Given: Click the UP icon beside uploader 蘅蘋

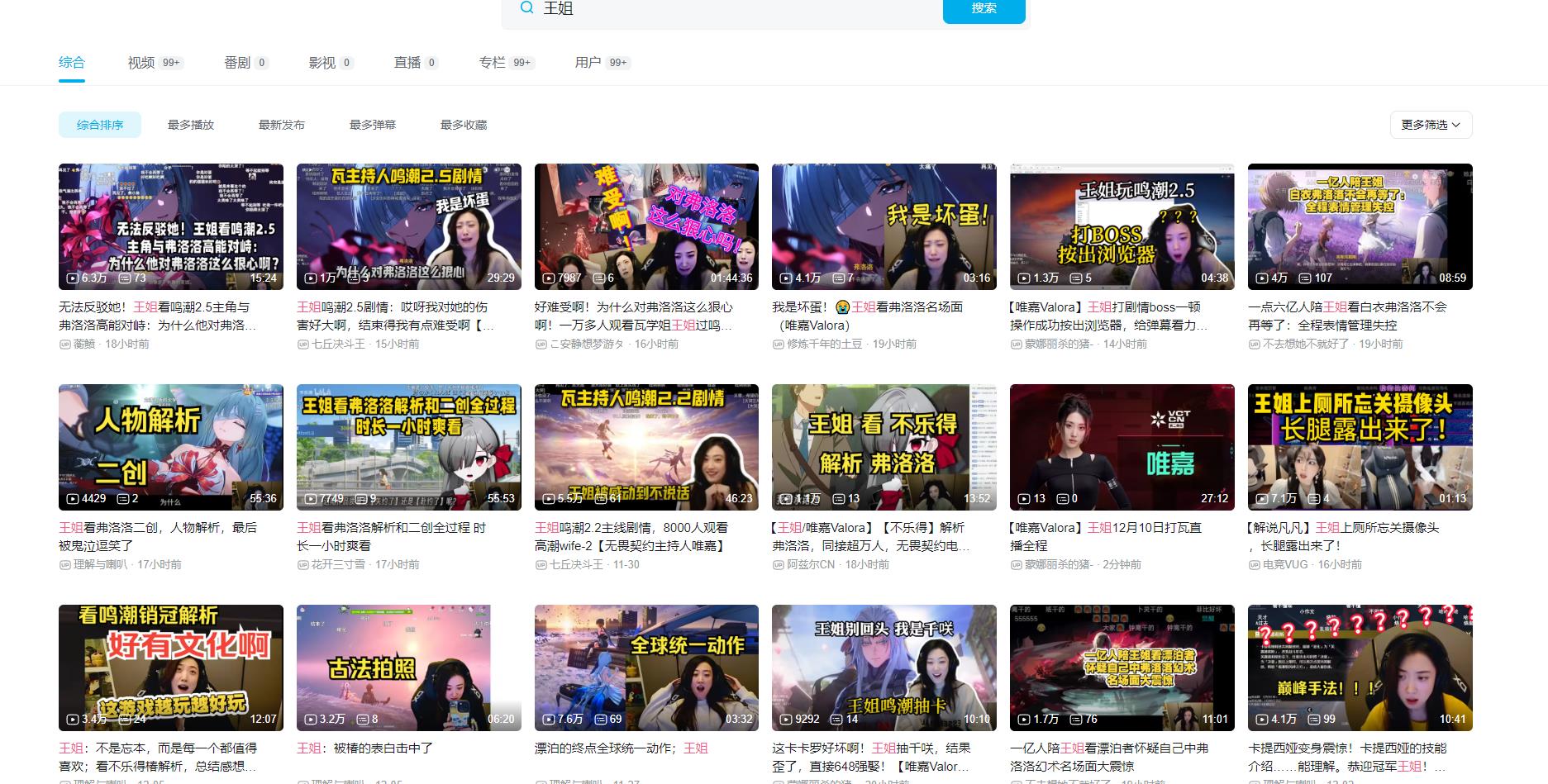Looking at the screenshot, I should pos(64,344).
